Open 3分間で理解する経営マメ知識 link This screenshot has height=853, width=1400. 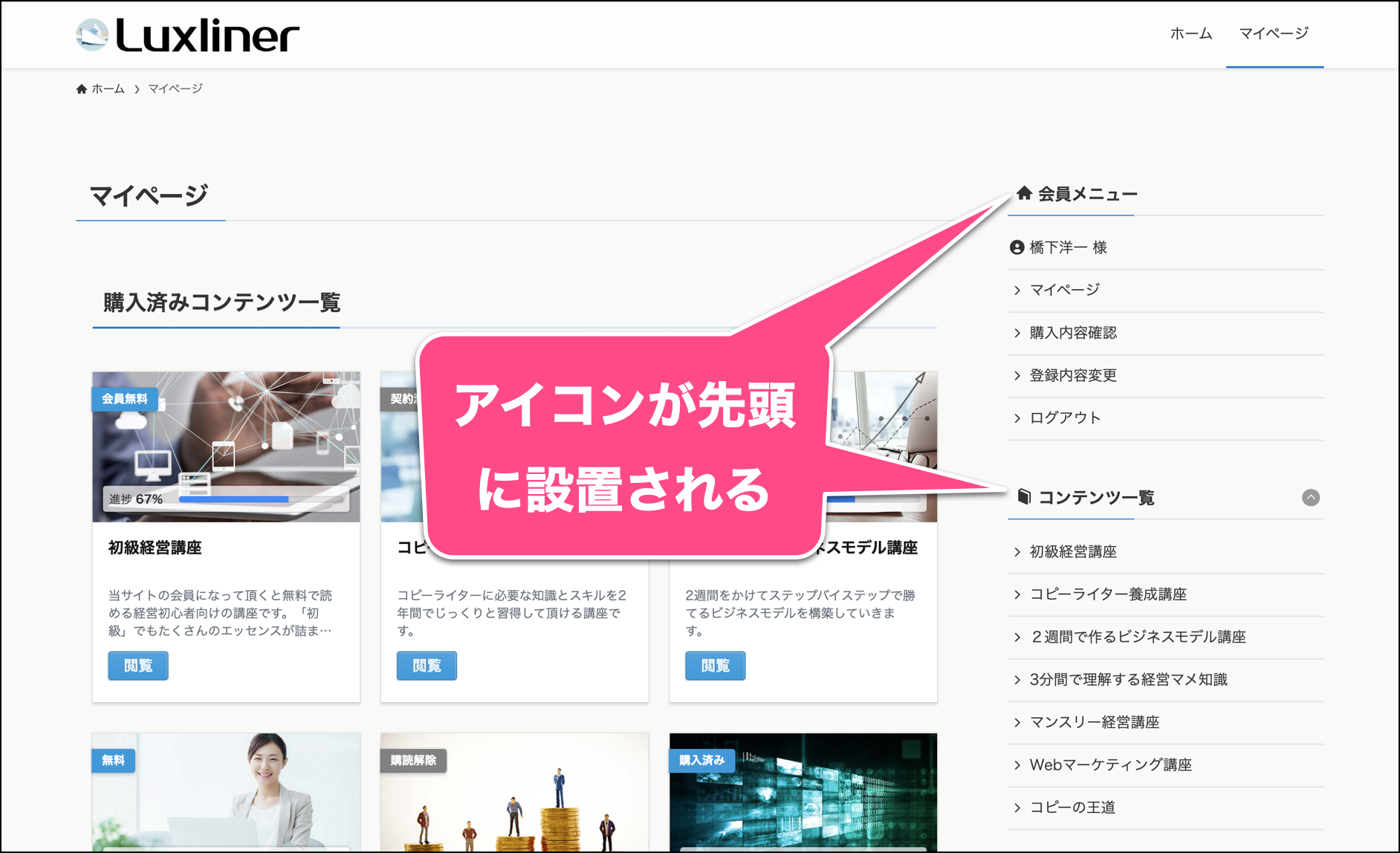(x=1128, y=679)
